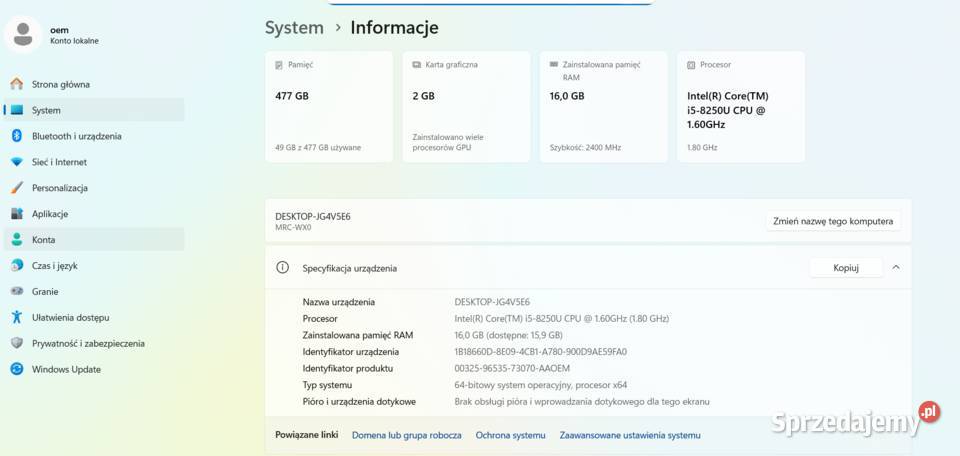Open Strona główna home icon
Screen dimensions: 960x456
(x=17, y=84)
